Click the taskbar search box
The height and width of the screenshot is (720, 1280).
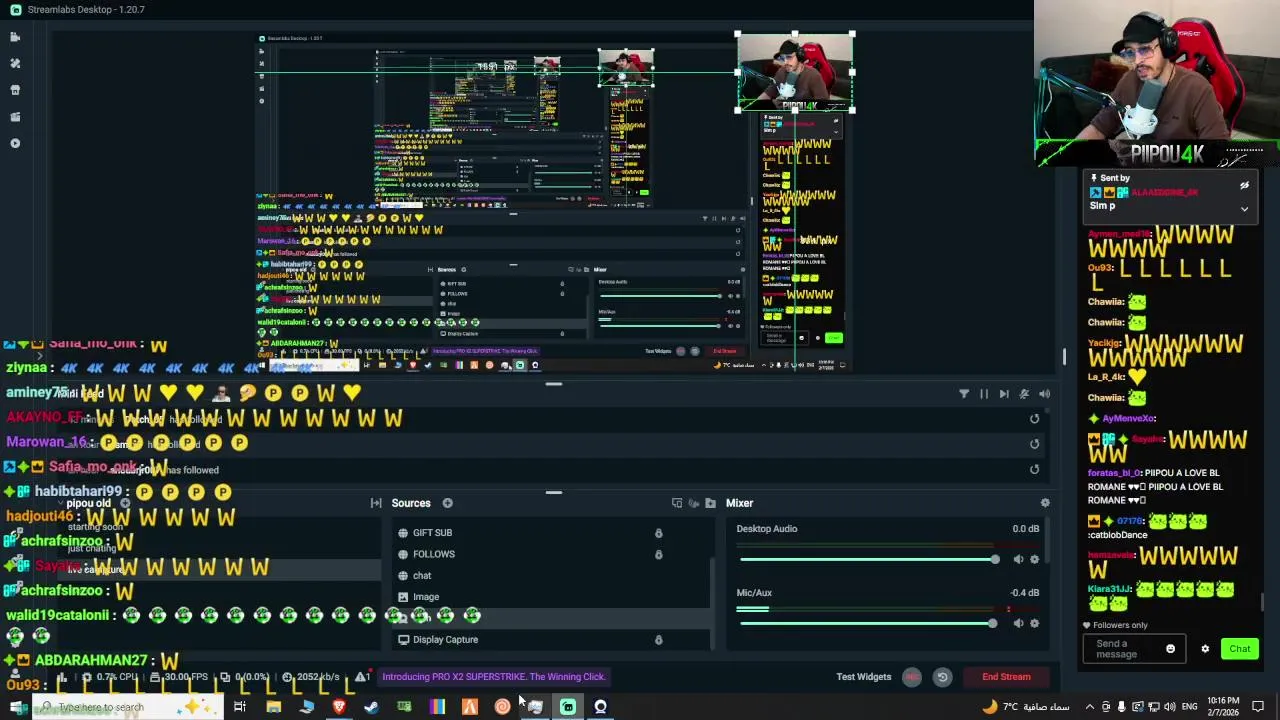click(128, 707)
